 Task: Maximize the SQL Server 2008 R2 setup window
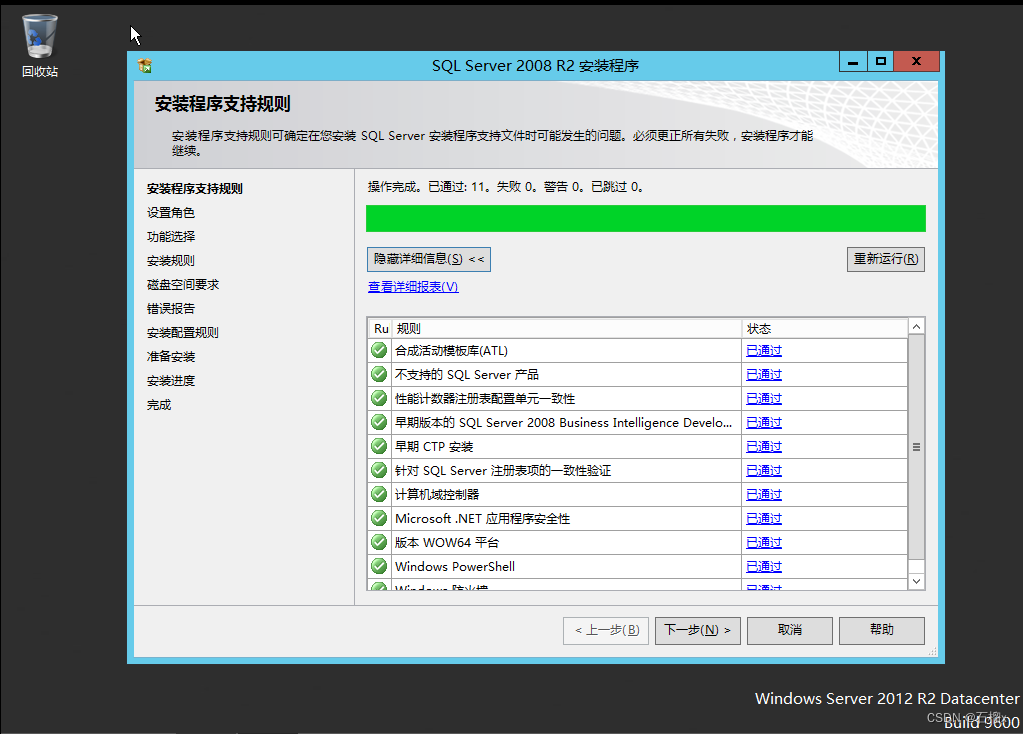pos(881,61)
